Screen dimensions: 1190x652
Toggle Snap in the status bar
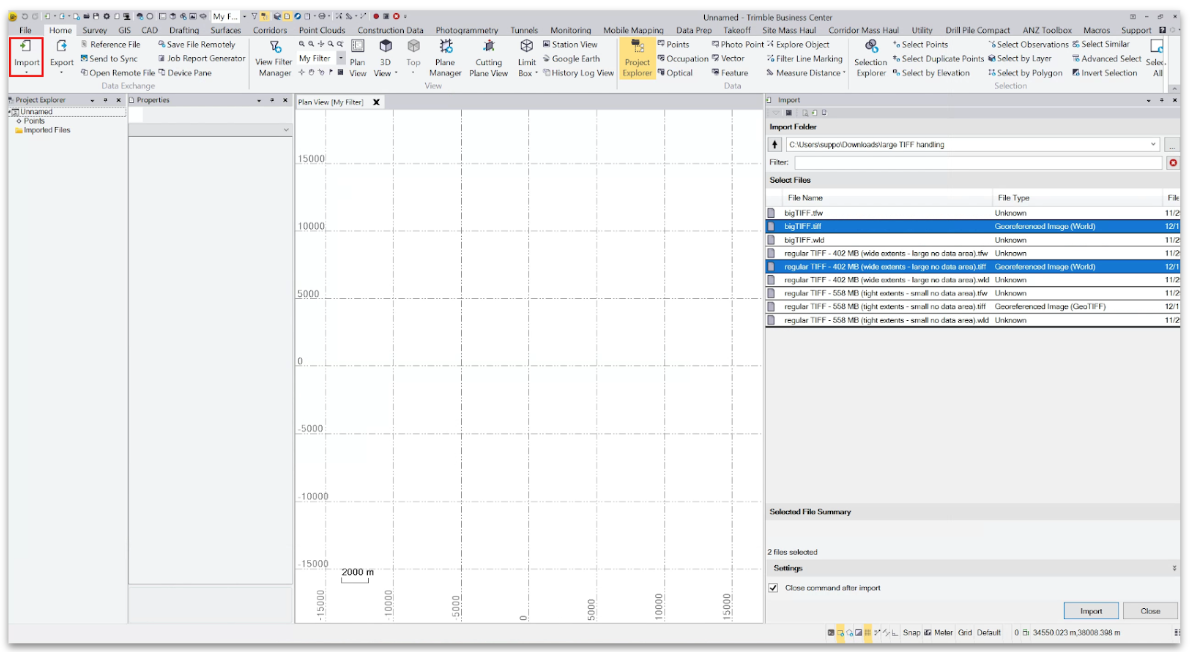(911, 633)
